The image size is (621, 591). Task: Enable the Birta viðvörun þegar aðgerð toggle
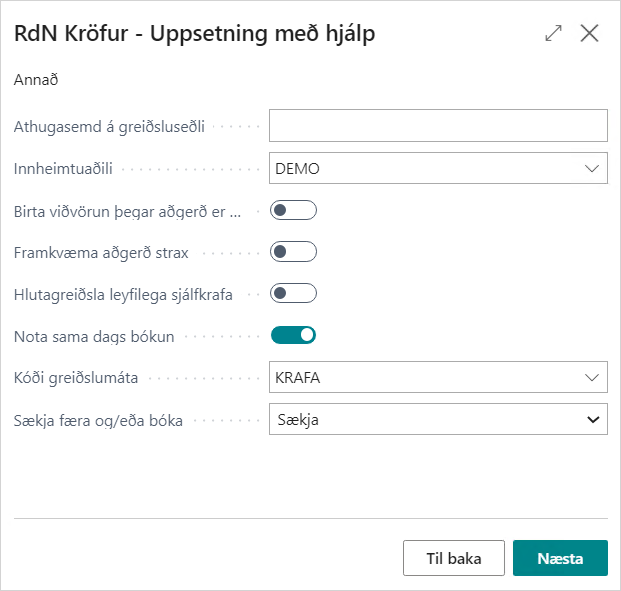tap(293, 210)
